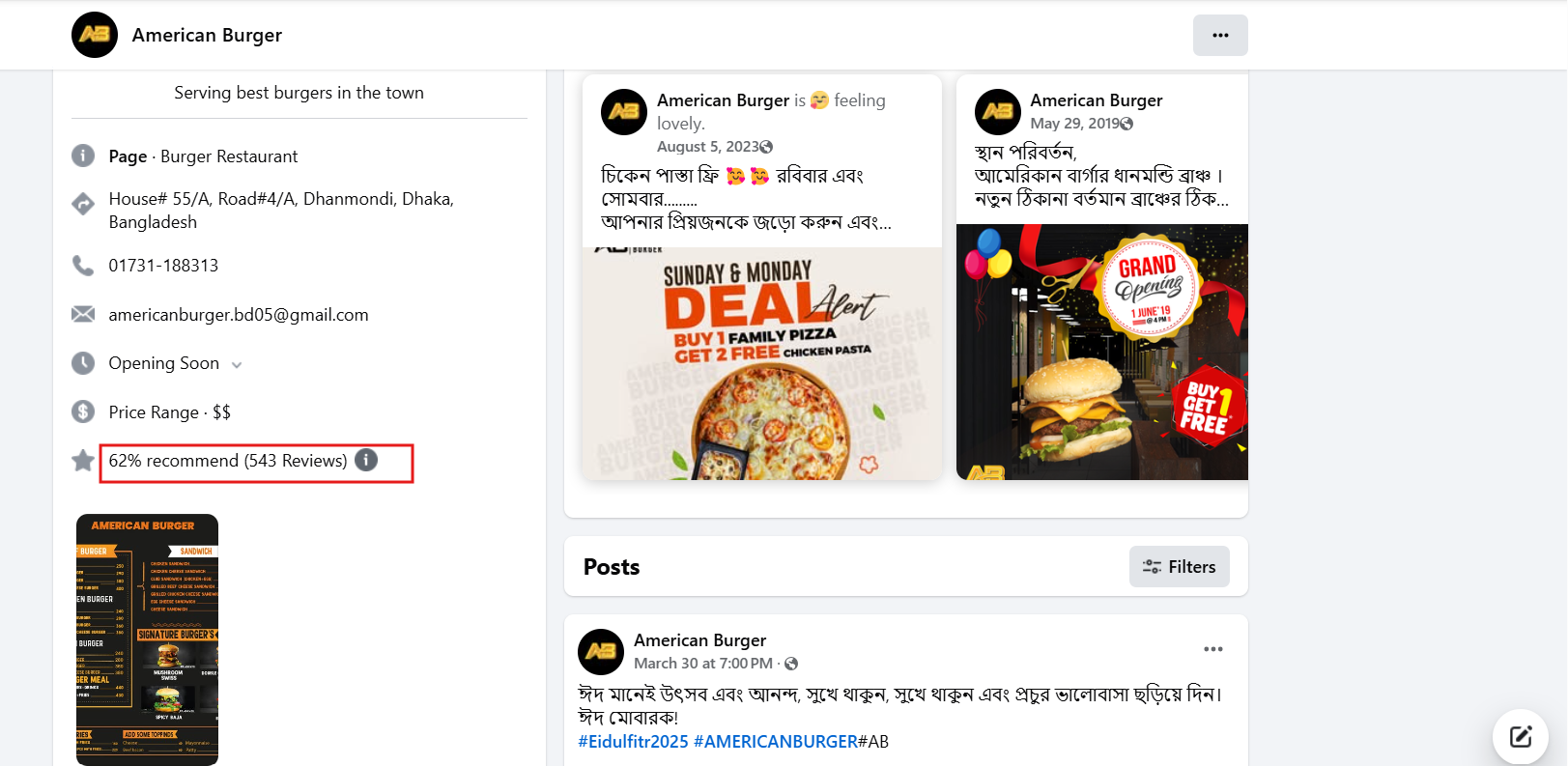The height and width of the screenshot is (766, 1568).
Task: Open the 62% recommend reviews link
Action: [227, 461]
